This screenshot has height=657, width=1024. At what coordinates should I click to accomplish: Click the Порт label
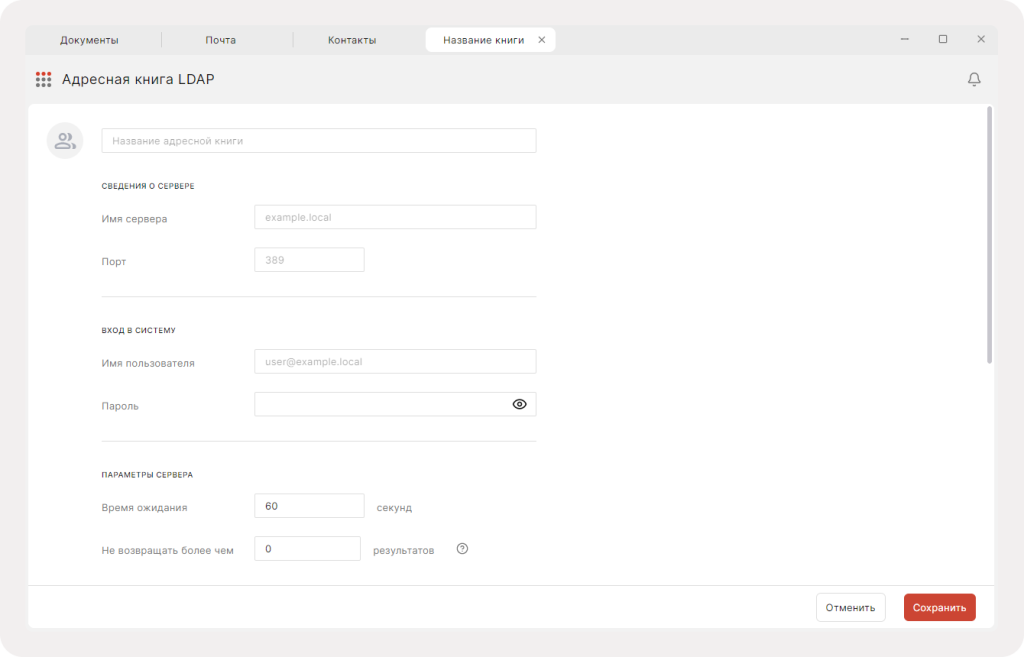pos(114,261)
